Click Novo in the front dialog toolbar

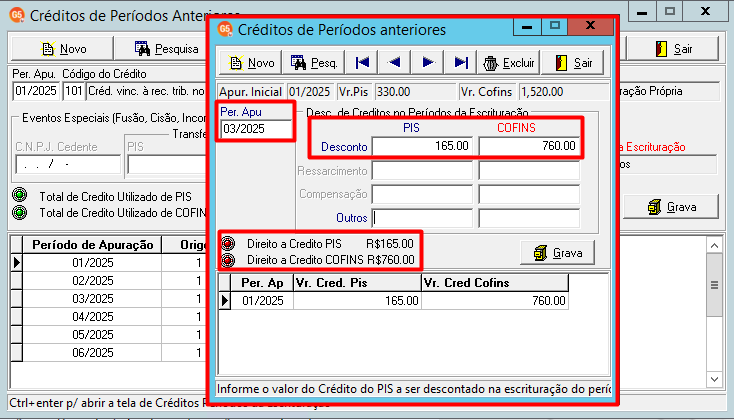click(251, 63)
